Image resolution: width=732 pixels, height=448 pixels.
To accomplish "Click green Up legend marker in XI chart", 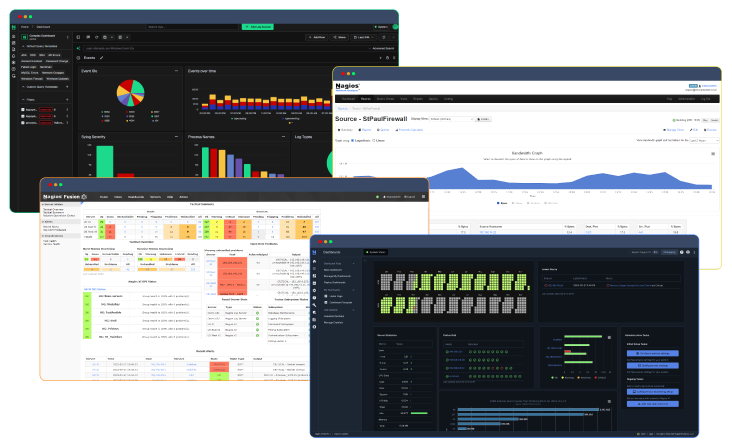I will (x=552, y=378).
